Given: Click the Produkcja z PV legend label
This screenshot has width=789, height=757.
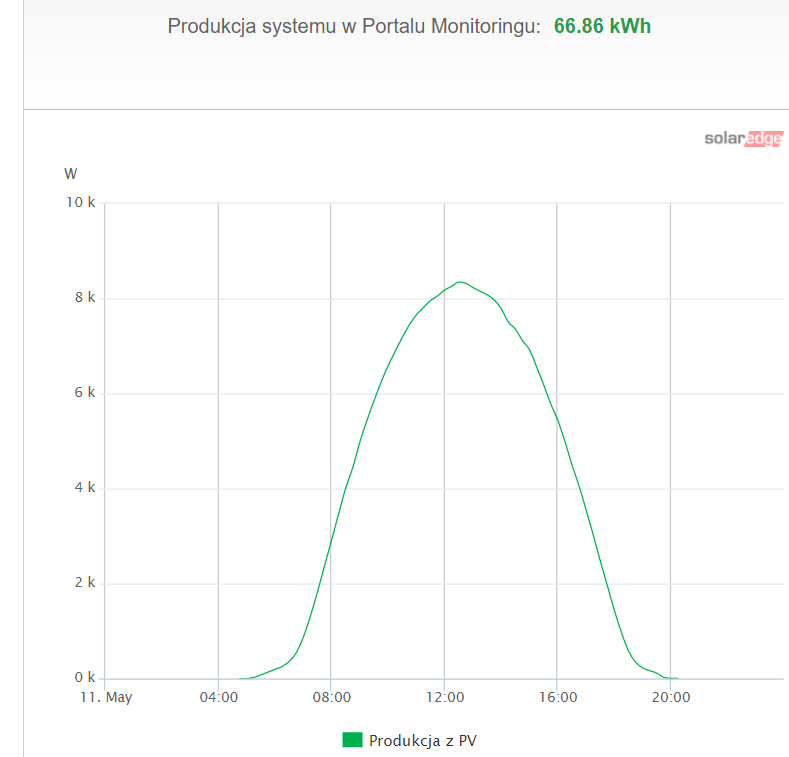Looking at the screenshot, I should pos(423,740).
